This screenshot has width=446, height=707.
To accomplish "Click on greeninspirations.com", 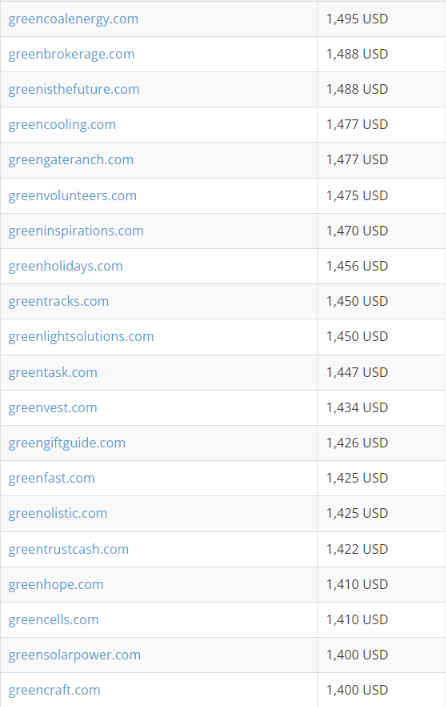I will click(x=76, y=231).
